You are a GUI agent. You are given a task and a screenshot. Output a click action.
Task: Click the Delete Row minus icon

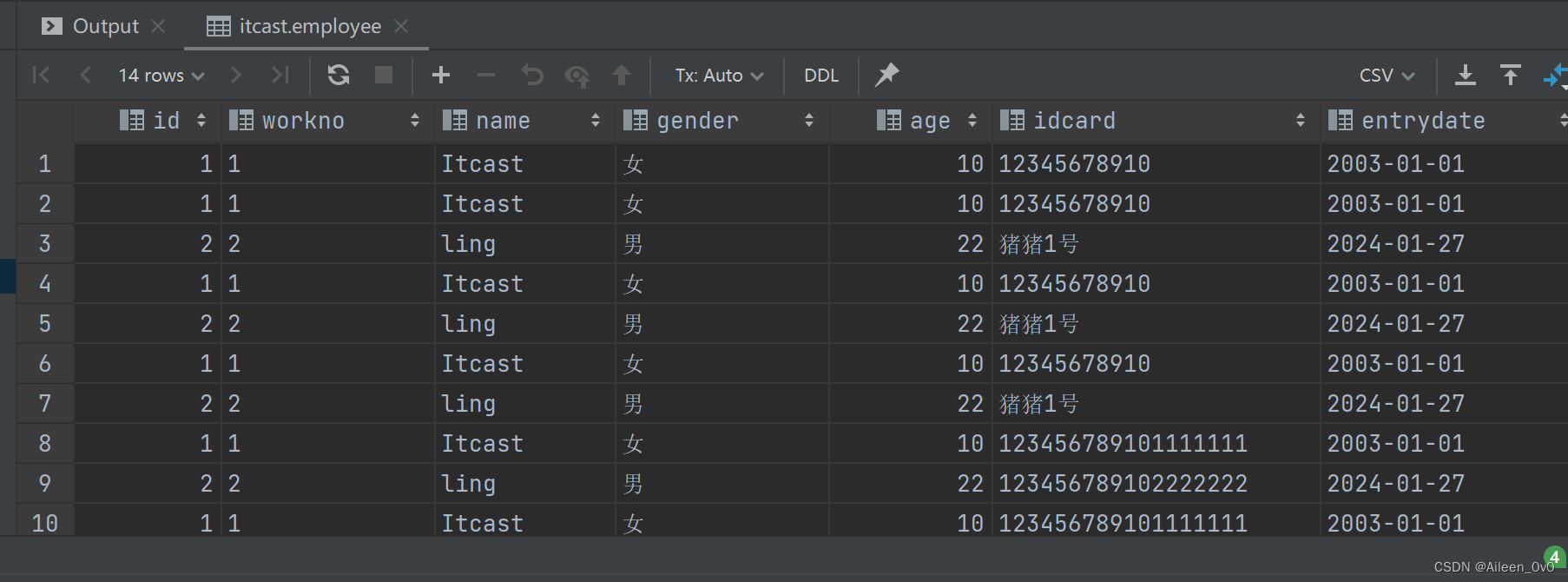[x=486, y=76]
